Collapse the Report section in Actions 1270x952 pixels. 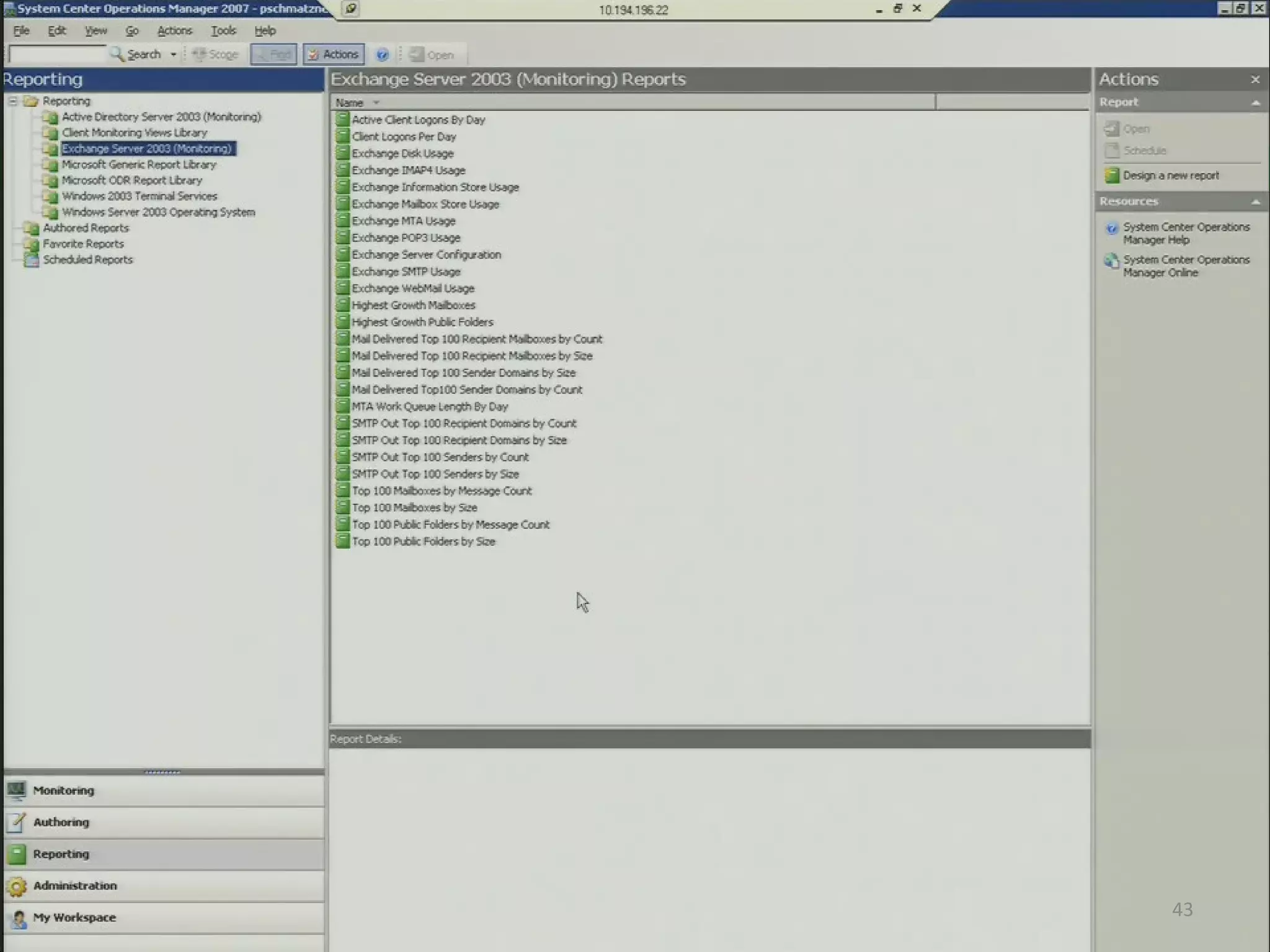pyautogui.click(x=1256, y=103)
